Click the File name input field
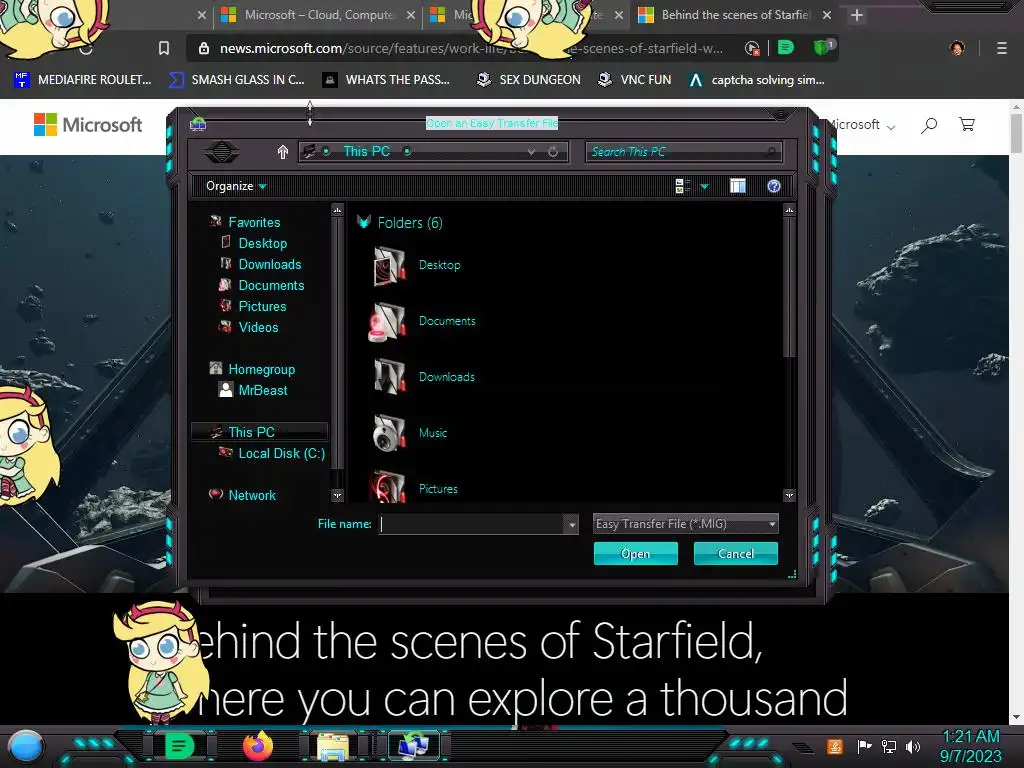 tap(472, 524)
